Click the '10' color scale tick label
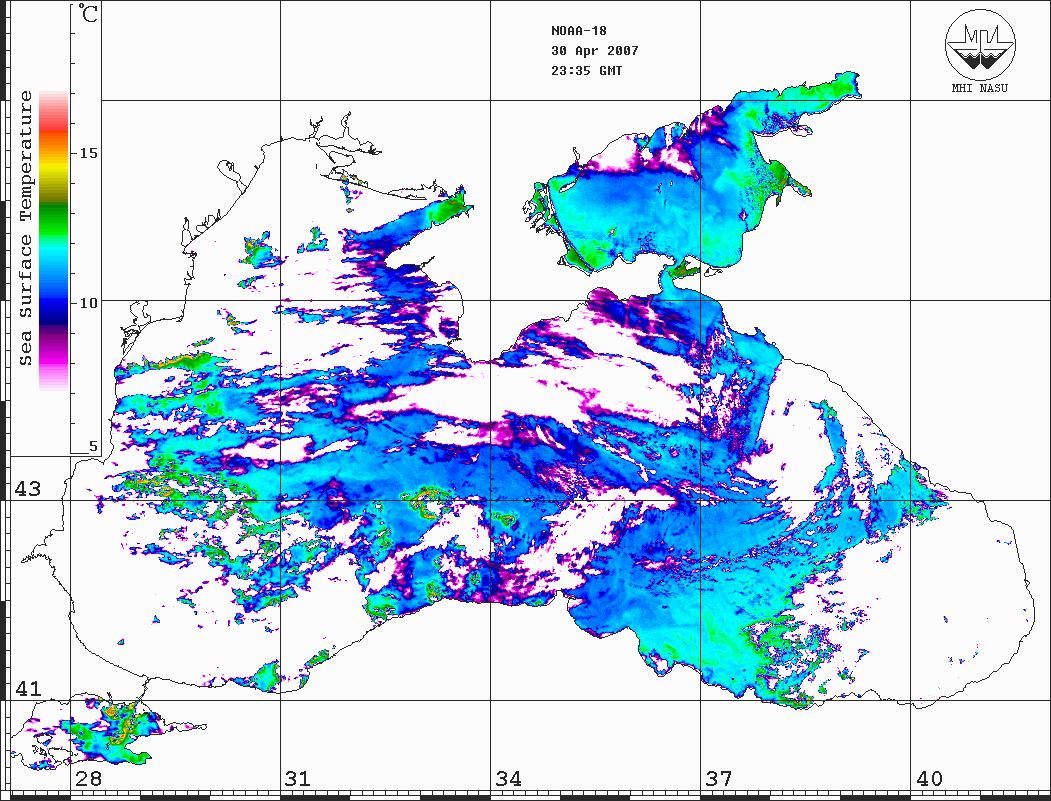This screenshot has height=801, width=1051. click(x=88, y=303)
